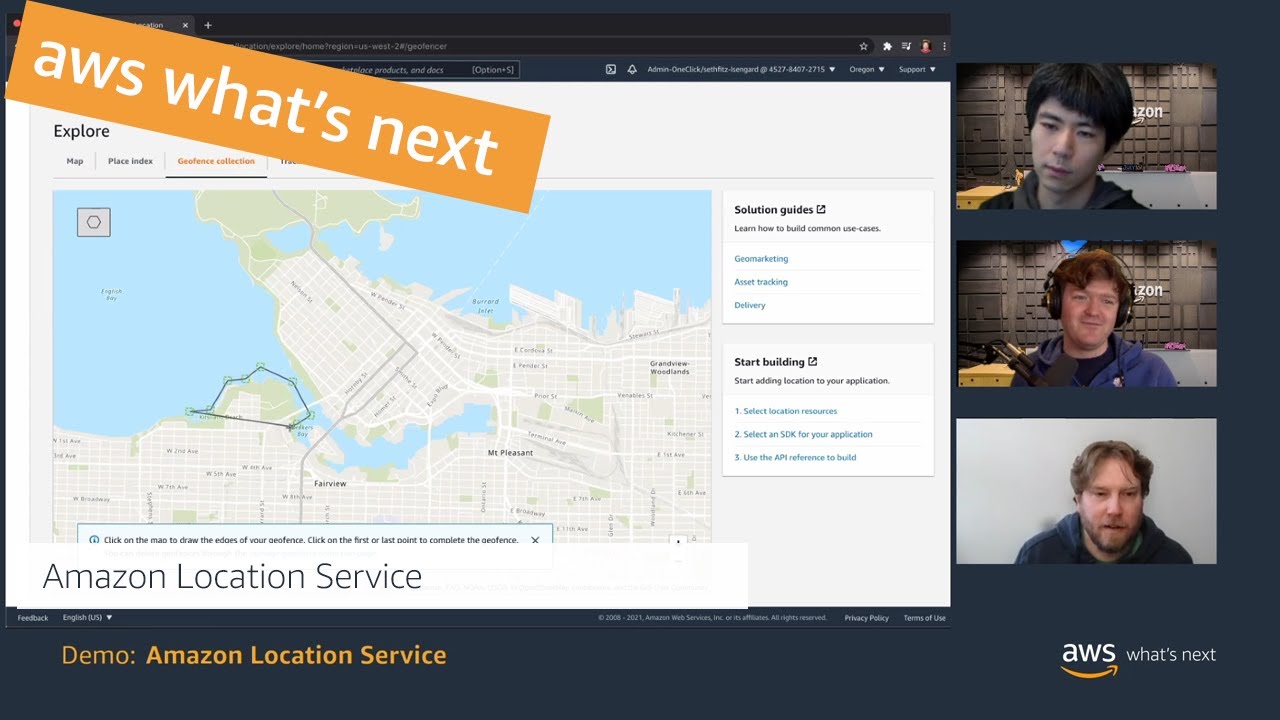Switch to the Place index tab
Image resolution: width=1280 pixels, height=720 pixels.
pyautogui.click(x=130, y=161)
